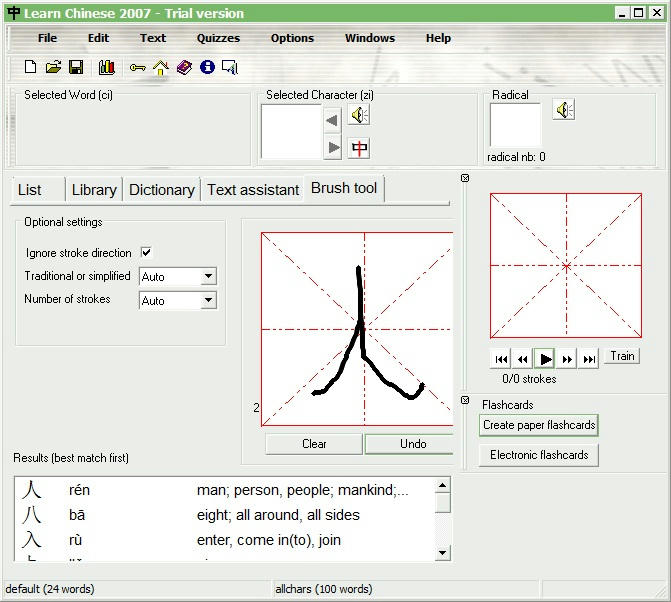671x602 pixels.
Task: Step back one stroke
Action: (x=523, y=359)
